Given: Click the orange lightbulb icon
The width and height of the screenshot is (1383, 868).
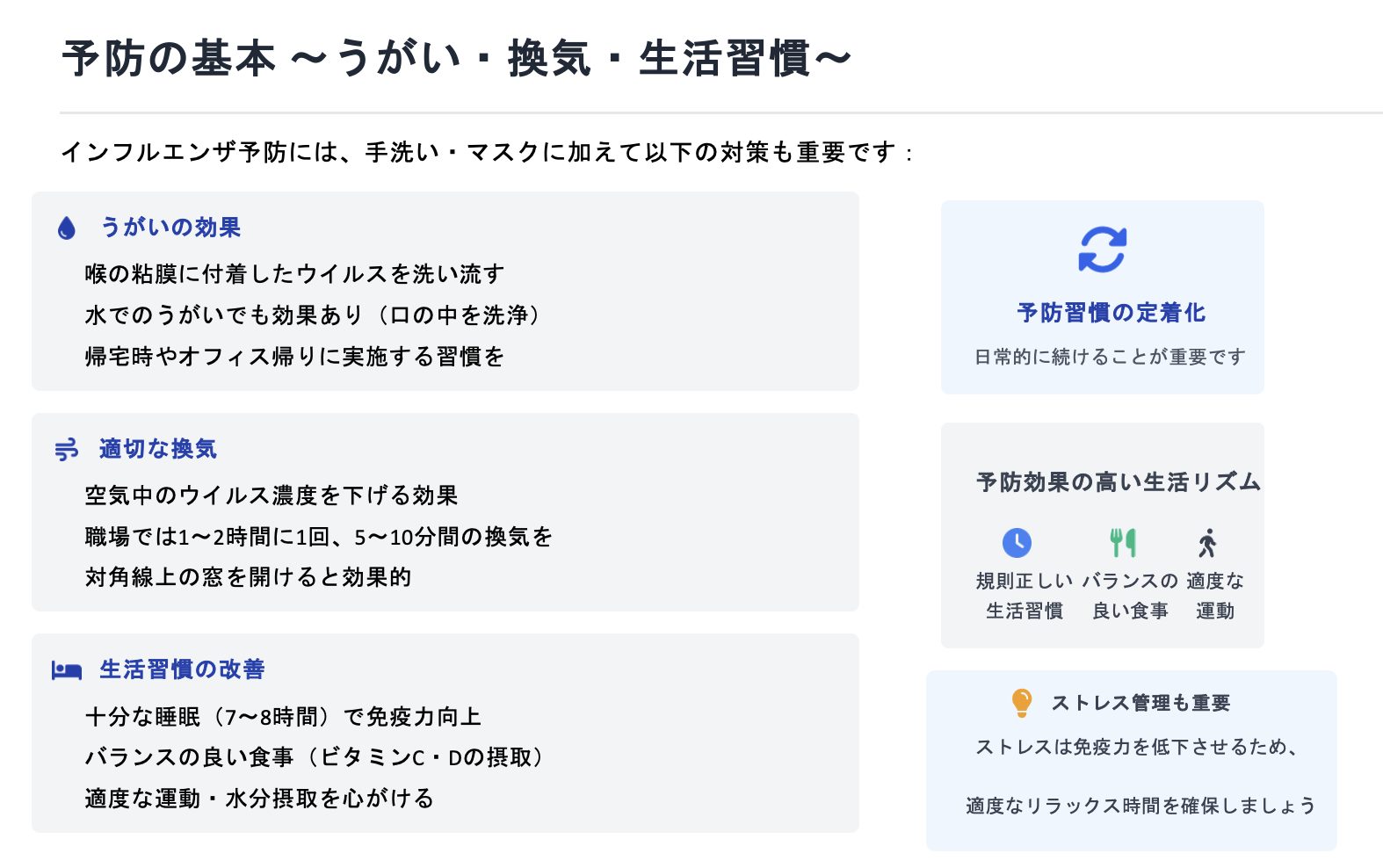Looking at the screenshot, I should point(1021,703).
